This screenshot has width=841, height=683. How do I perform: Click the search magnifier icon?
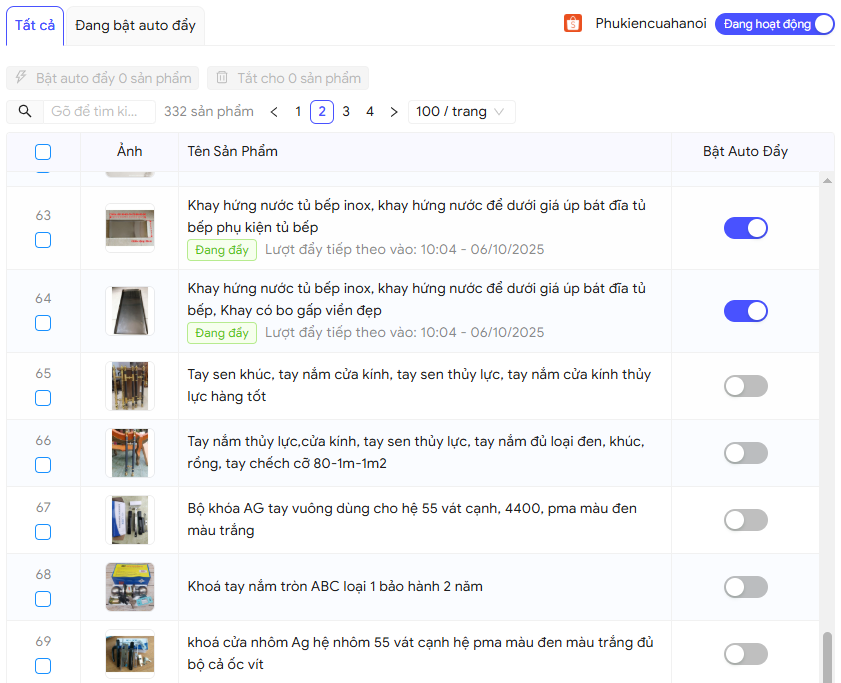[25, 112]
